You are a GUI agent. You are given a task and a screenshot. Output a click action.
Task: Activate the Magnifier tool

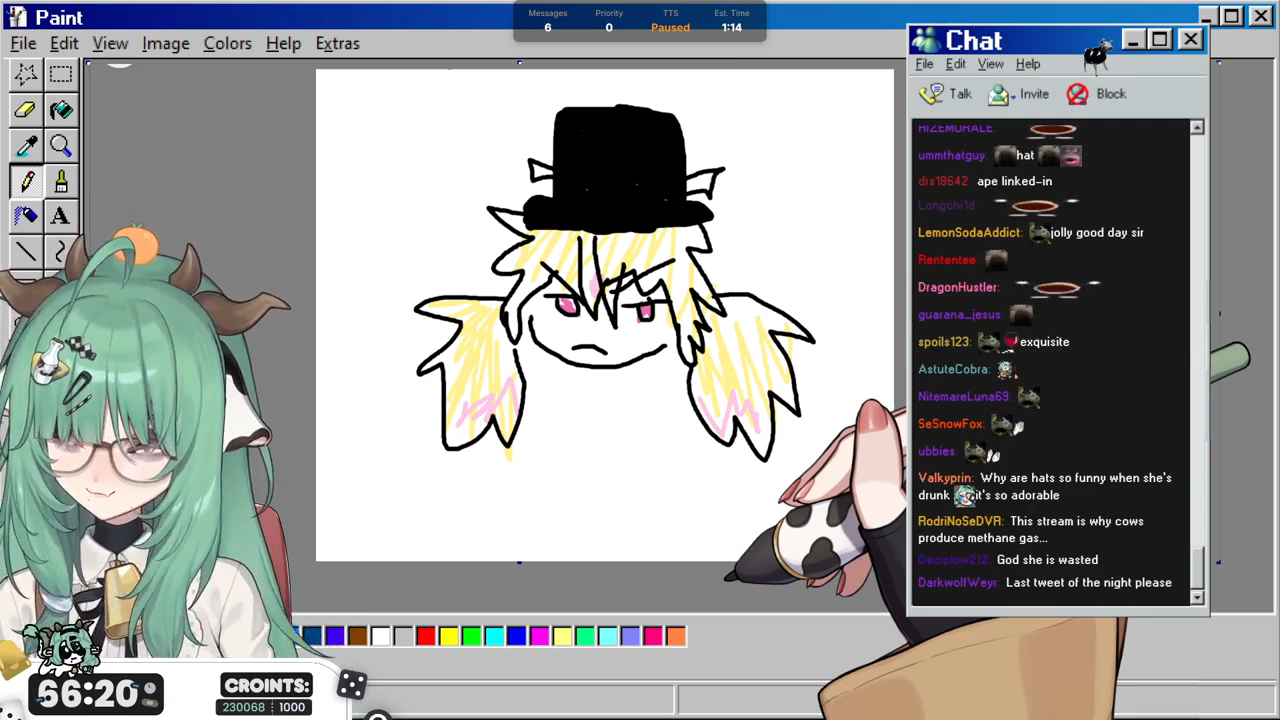[61, 146]
